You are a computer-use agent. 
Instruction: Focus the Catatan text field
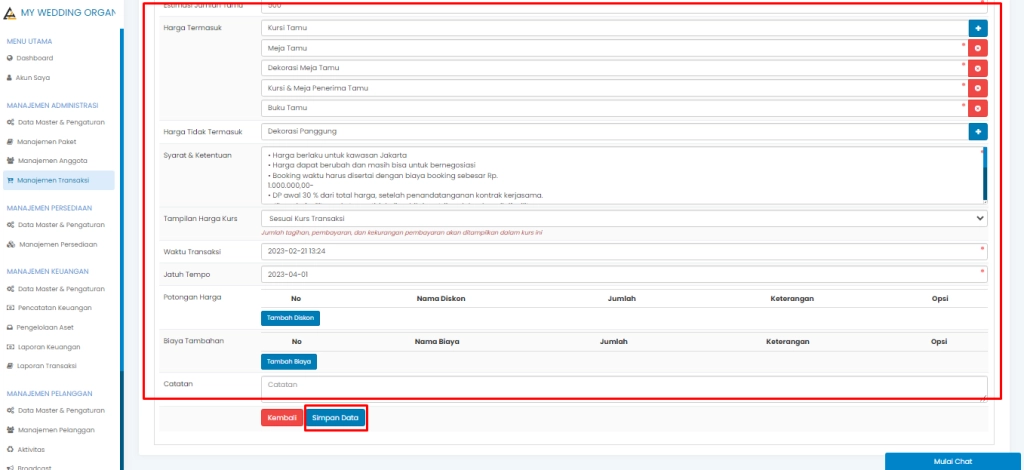click(x=624, y=386)
